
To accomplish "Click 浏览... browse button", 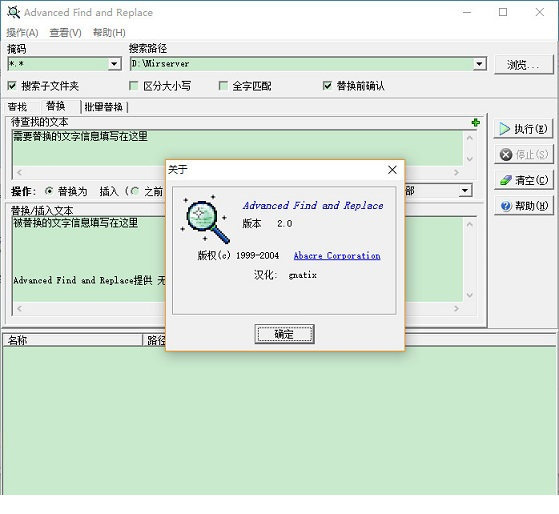I will point(523,65).
